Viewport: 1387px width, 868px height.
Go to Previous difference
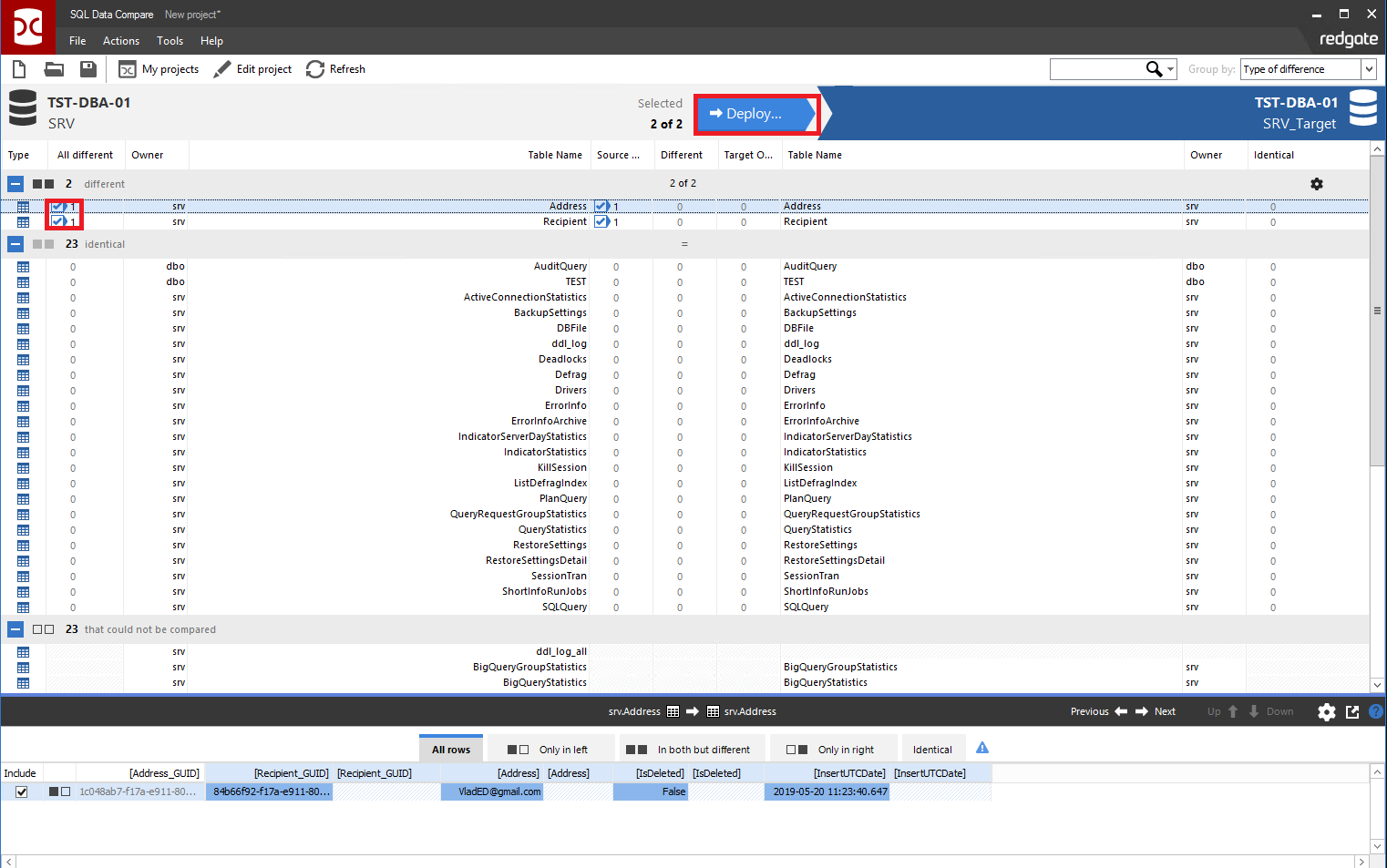point(1099,711)
